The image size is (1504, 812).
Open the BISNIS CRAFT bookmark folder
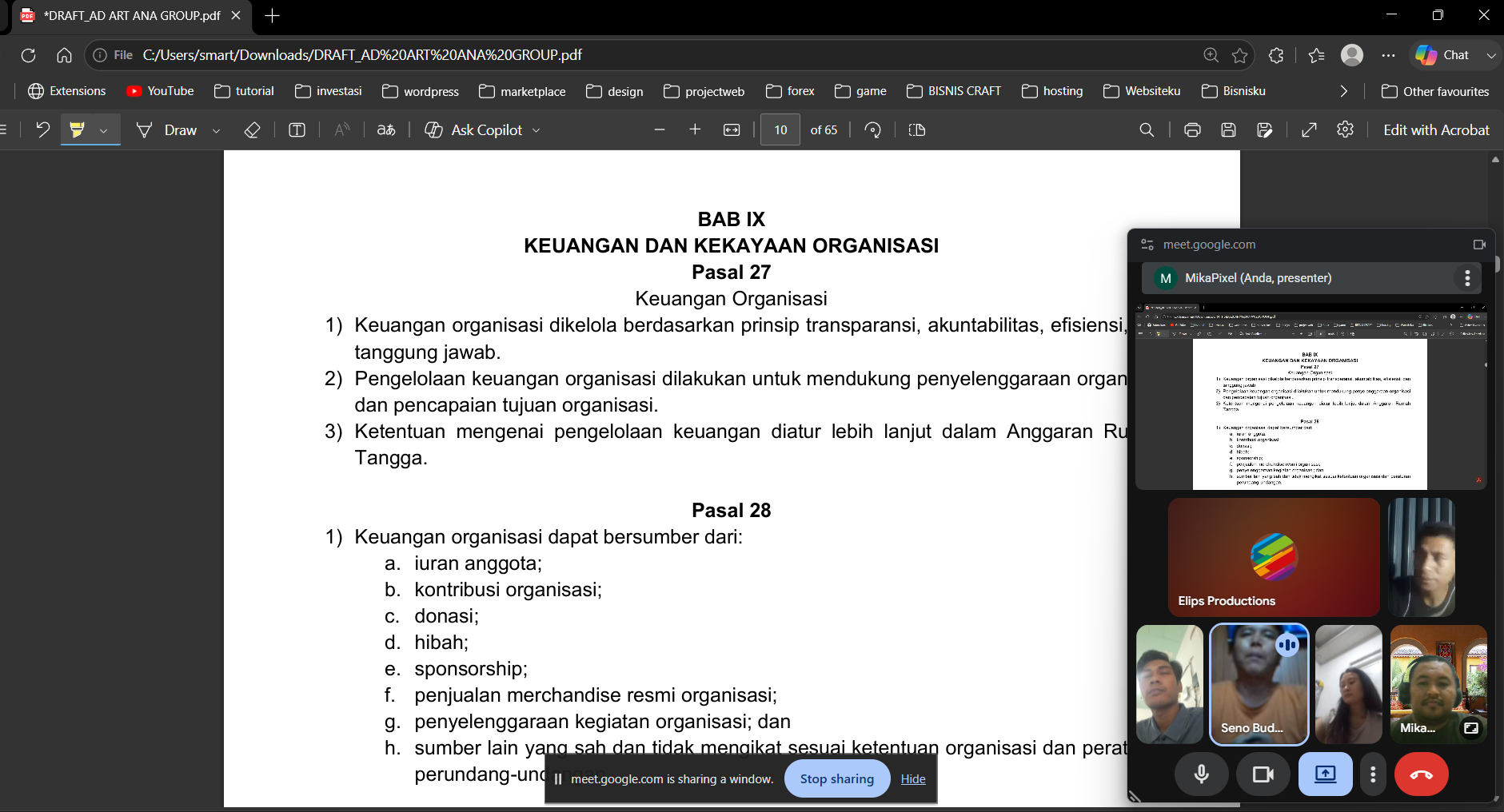point(954,91)
